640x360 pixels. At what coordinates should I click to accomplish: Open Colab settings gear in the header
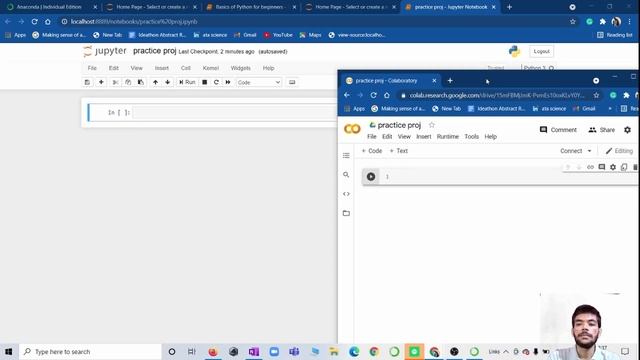pyautogui.click(x=627, y=130)
